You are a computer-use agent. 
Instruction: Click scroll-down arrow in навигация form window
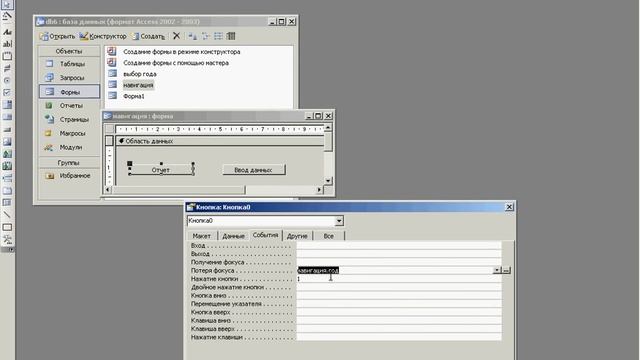coord(328,181)
